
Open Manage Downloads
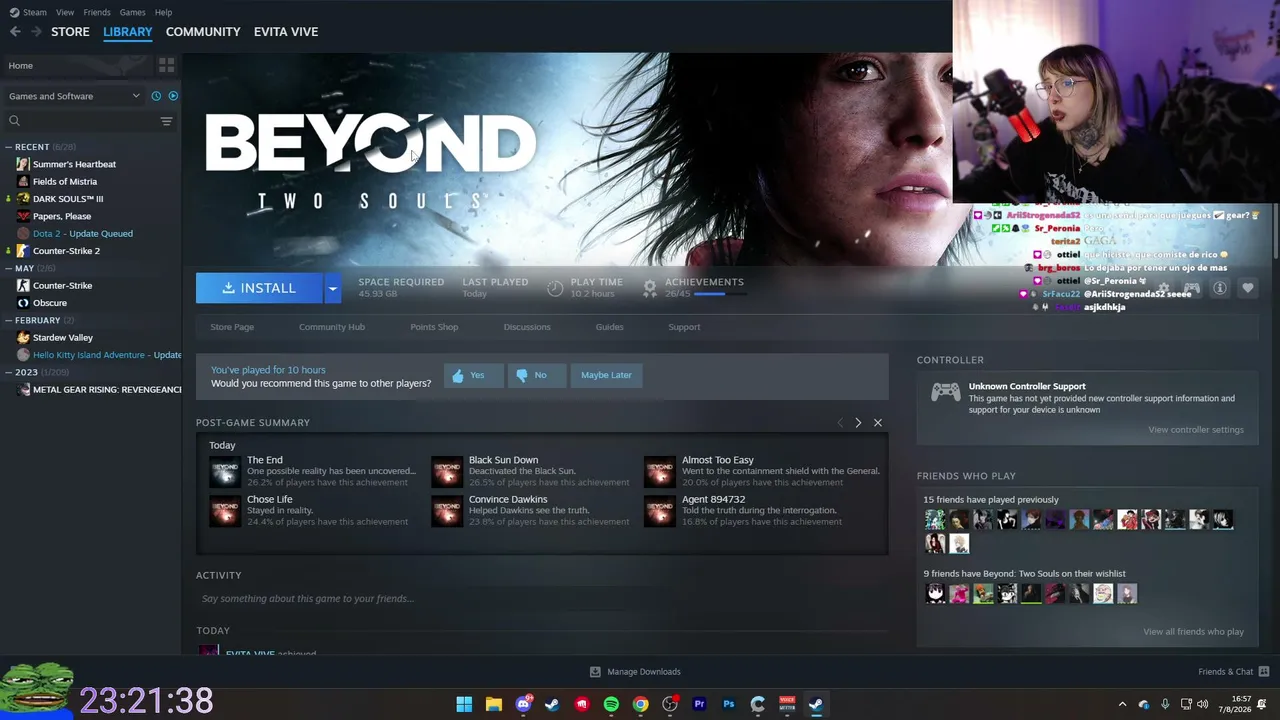click(x=635, y=672)
